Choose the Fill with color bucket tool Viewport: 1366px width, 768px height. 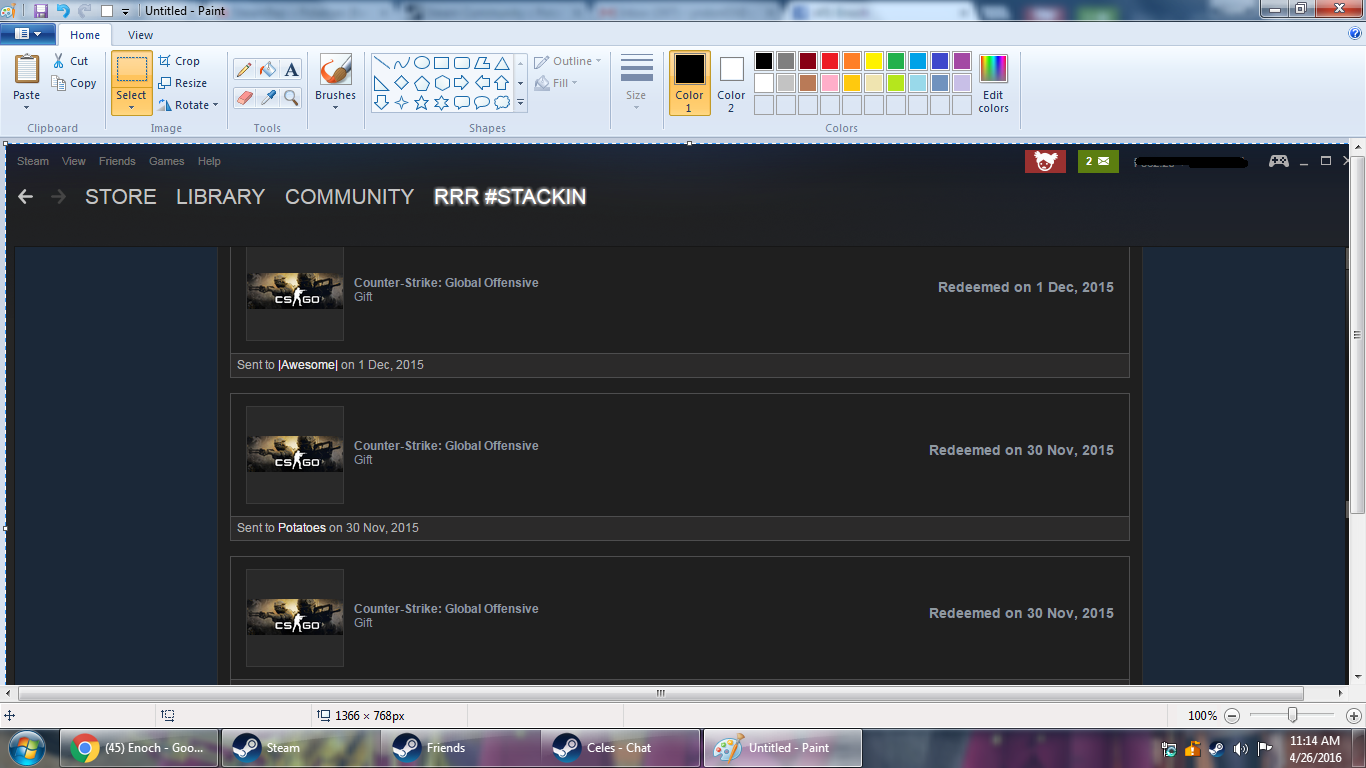click(267, 69)
